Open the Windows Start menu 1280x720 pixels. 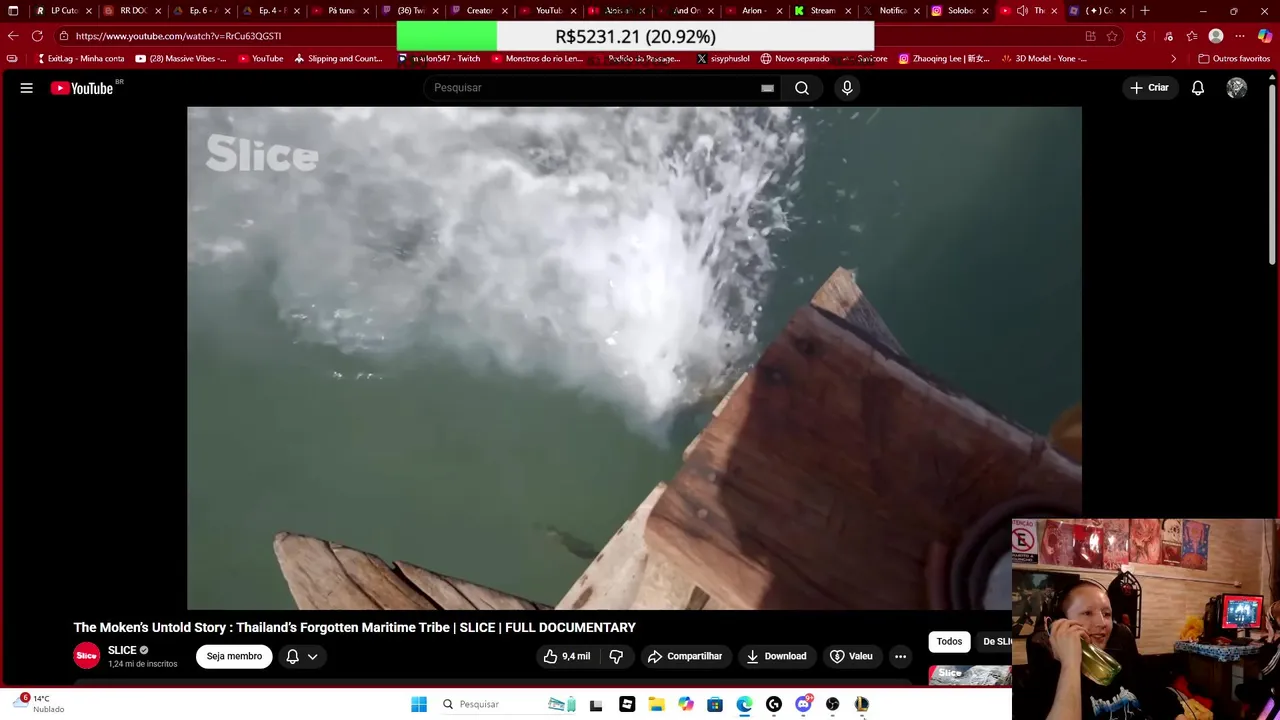[419, 704]
